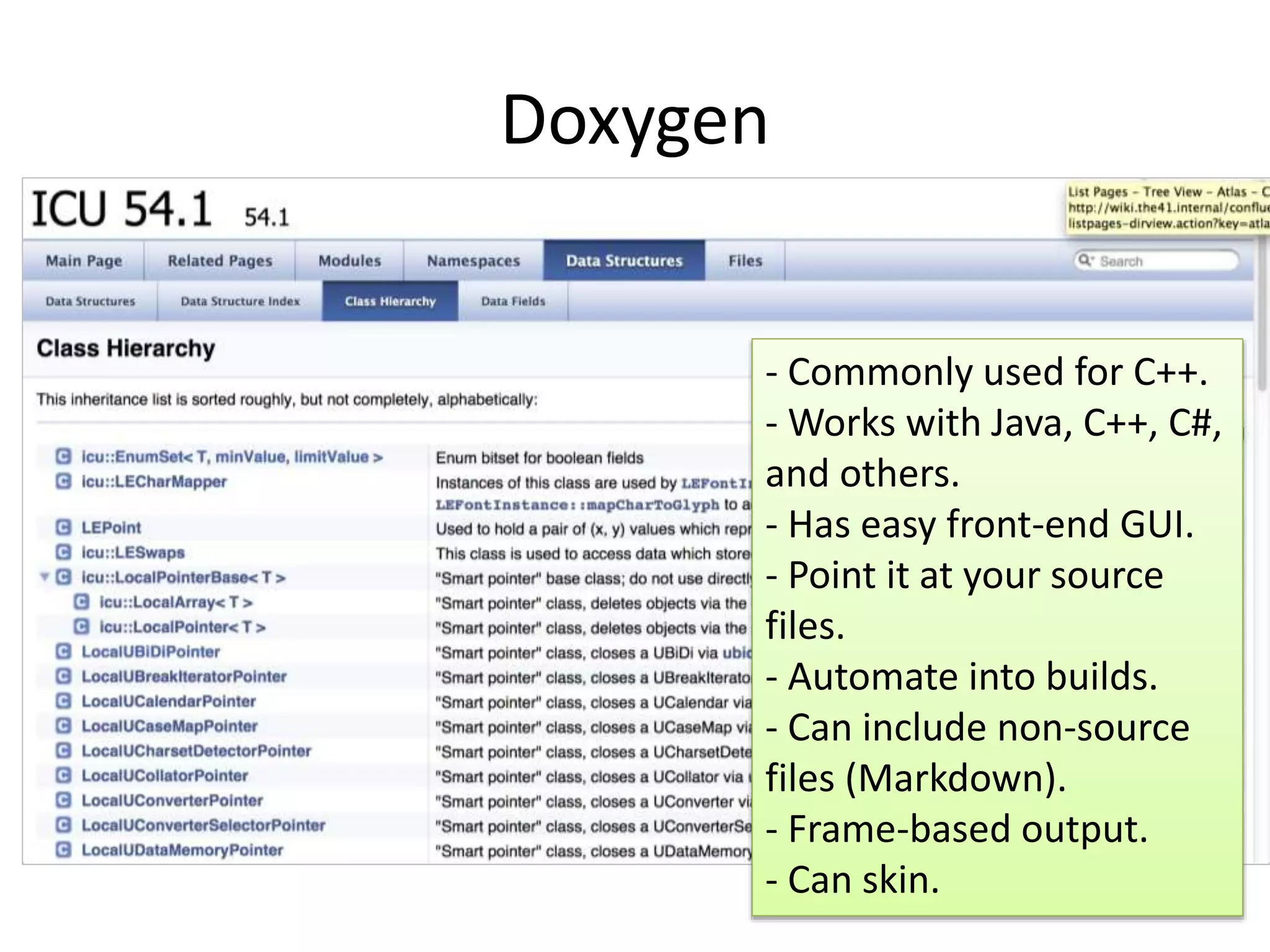The width and height of the screenshot is (1270, 952).
Task: Click 'Used to hold a pair of (x, y)' description
Action: tap(593, 529)
